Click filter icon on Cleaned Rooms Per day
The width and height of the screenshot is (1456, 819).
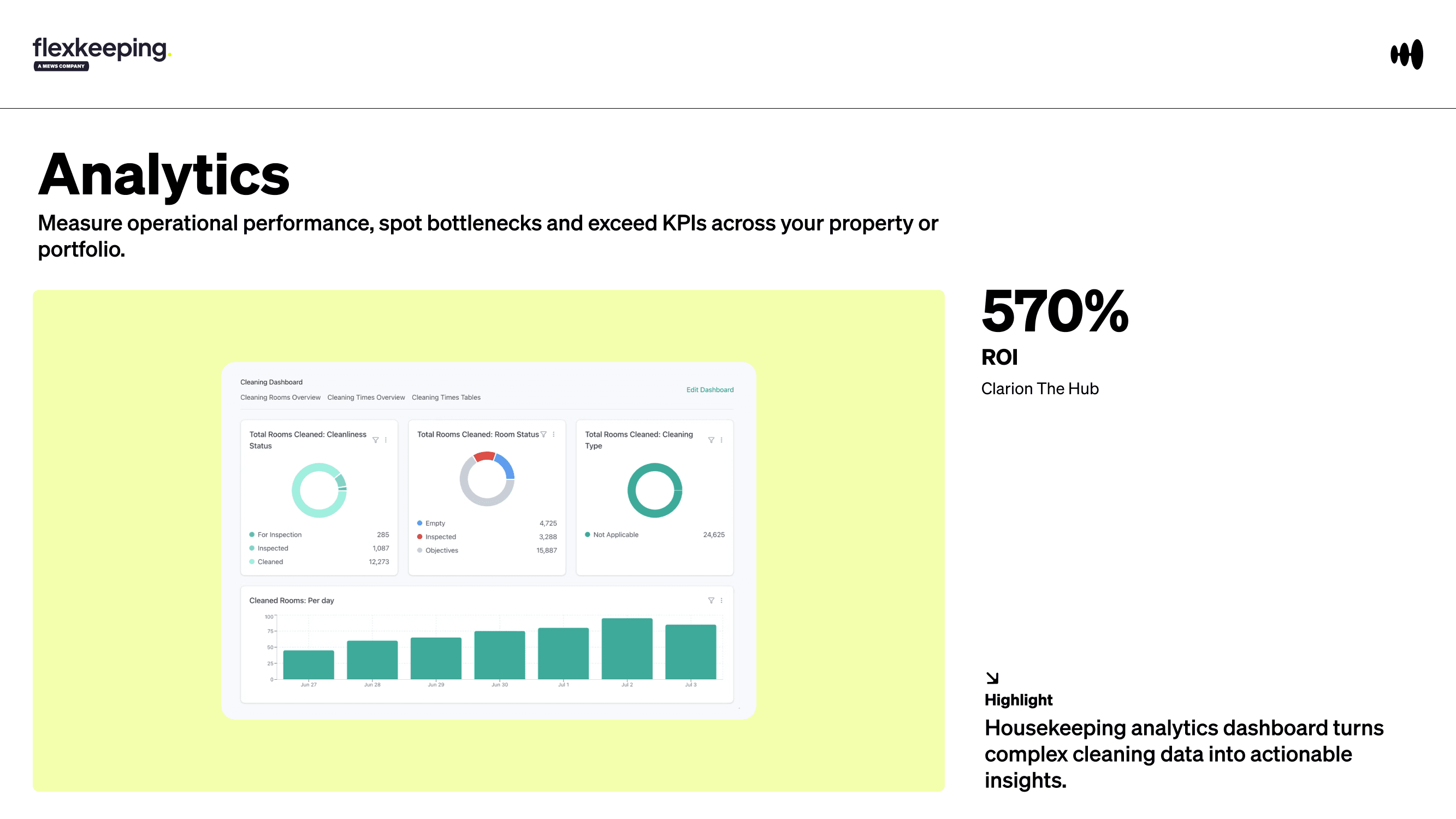click(x=711, y=600)
